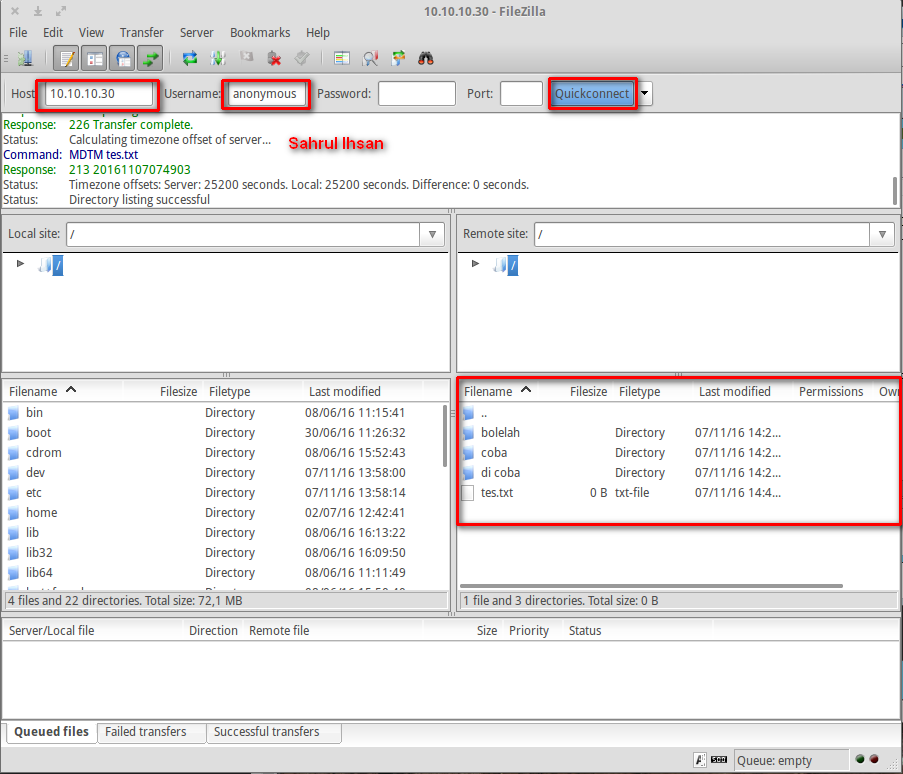Click the speed limits status icon
Screen dimensions: 903x774
[719, 760]
